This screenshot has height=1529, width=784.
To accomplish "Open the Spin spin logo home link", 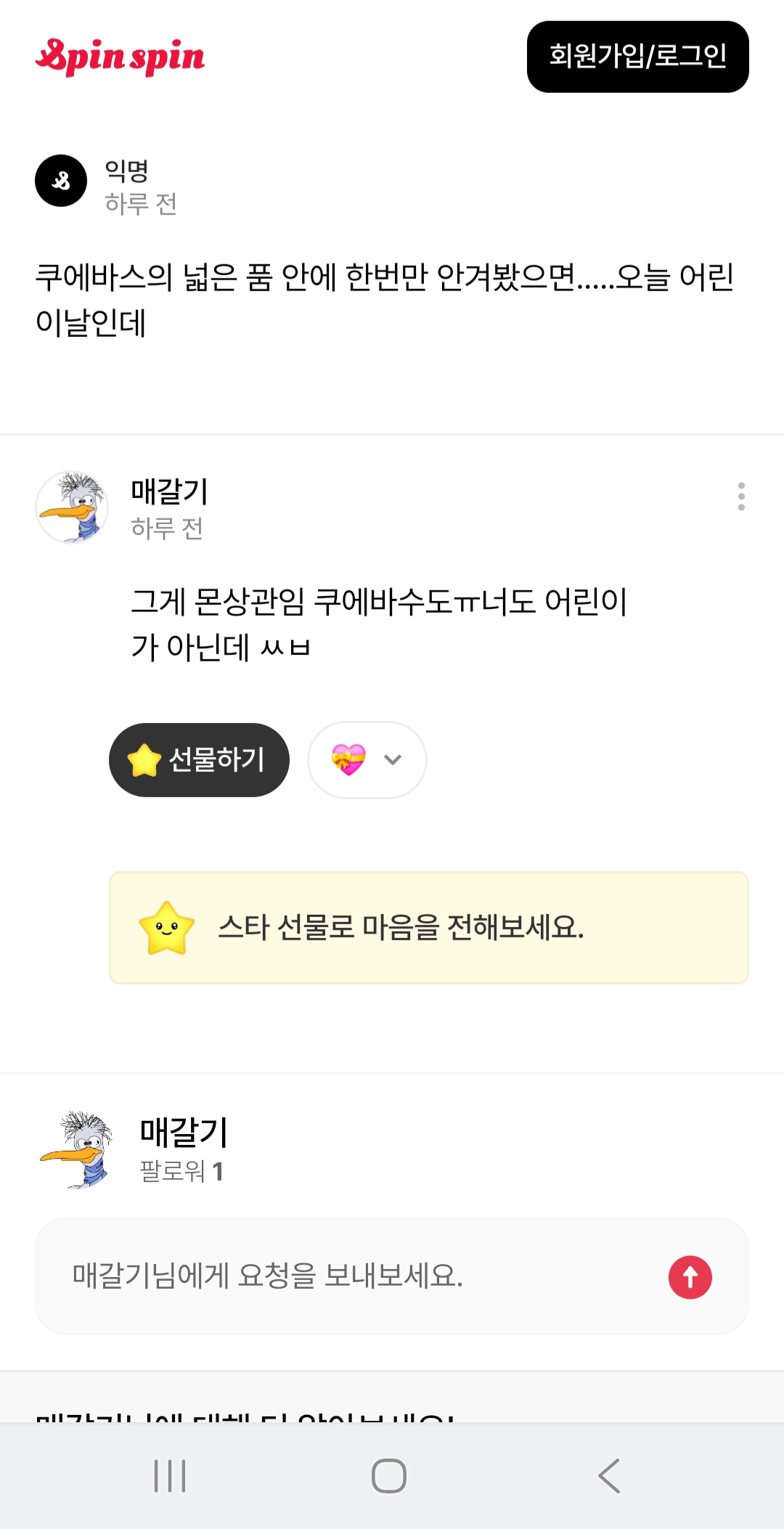I will pyautogui.click(x=120, y=57).
